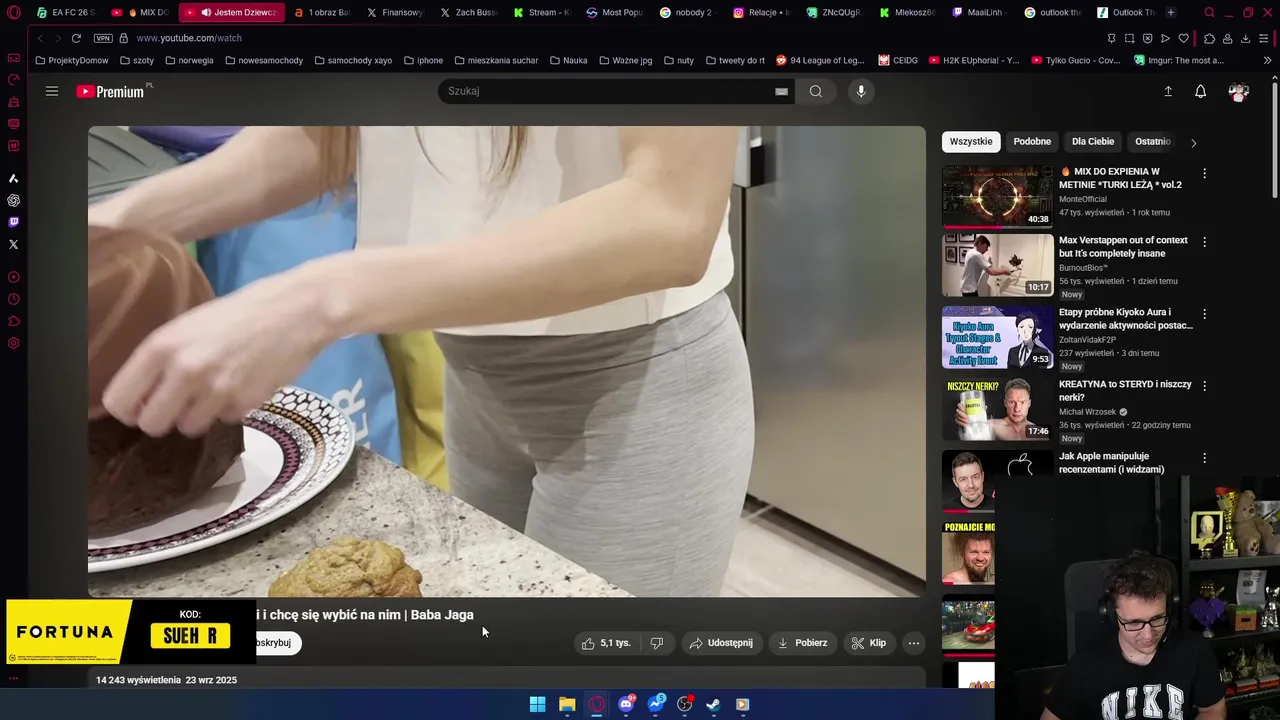
Task: Open options for Max Verstappen video
Action: pos(1204,242)
